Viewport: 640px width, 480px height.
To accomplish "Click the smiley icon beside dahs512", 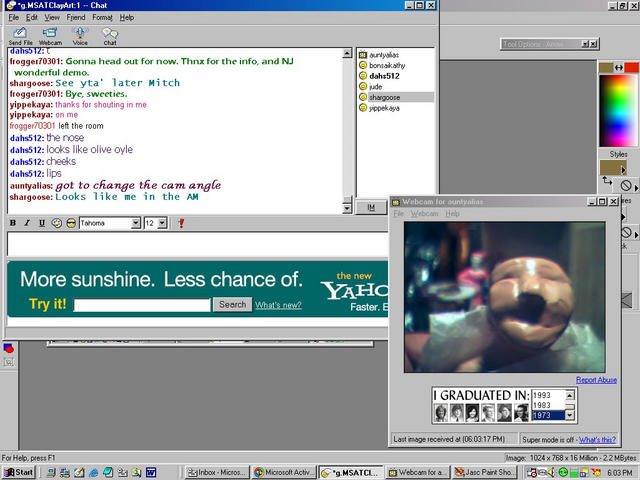I will 363,76.
